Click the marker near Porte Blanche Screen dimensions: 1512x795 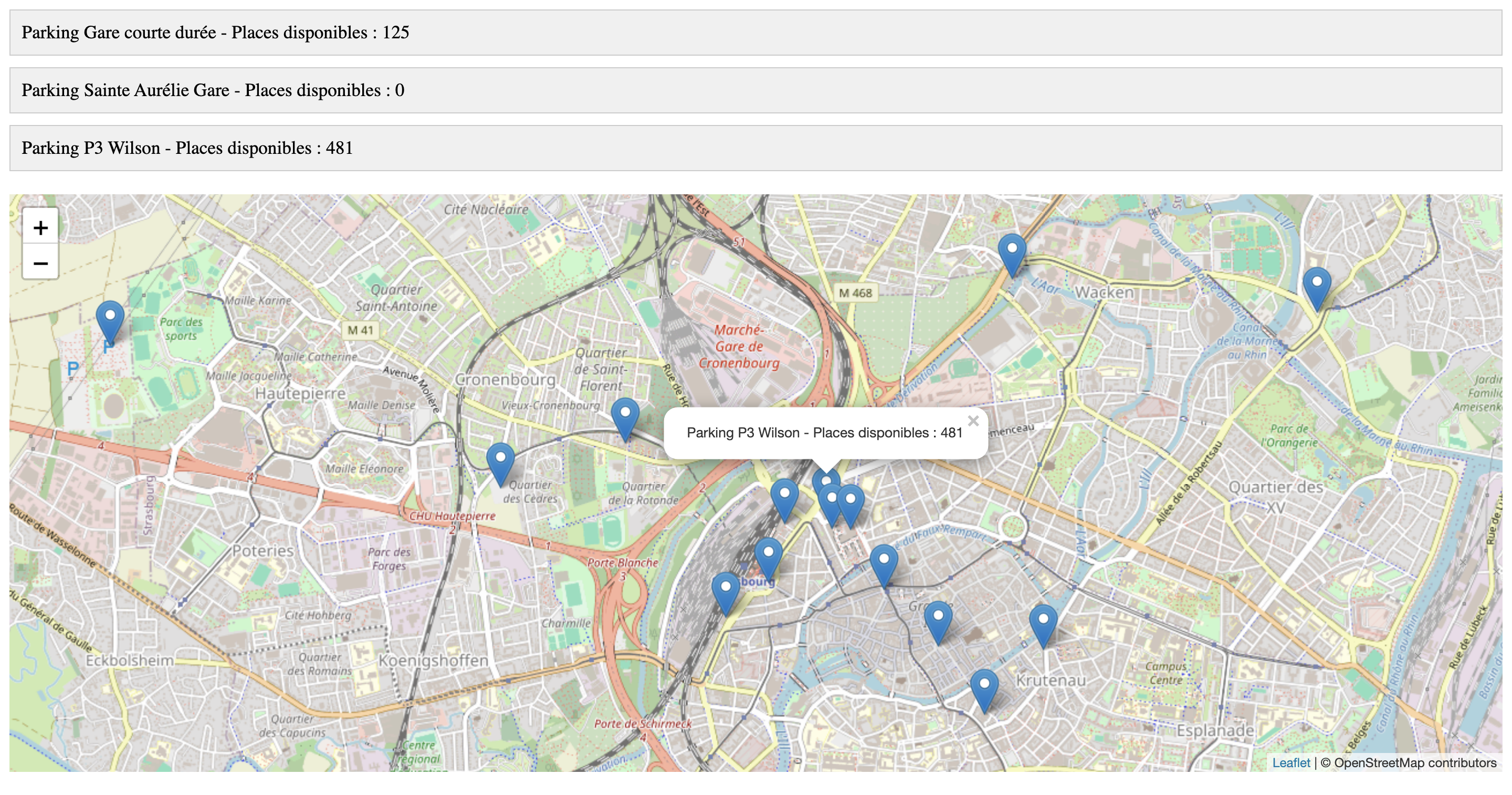tap(726, 587)
